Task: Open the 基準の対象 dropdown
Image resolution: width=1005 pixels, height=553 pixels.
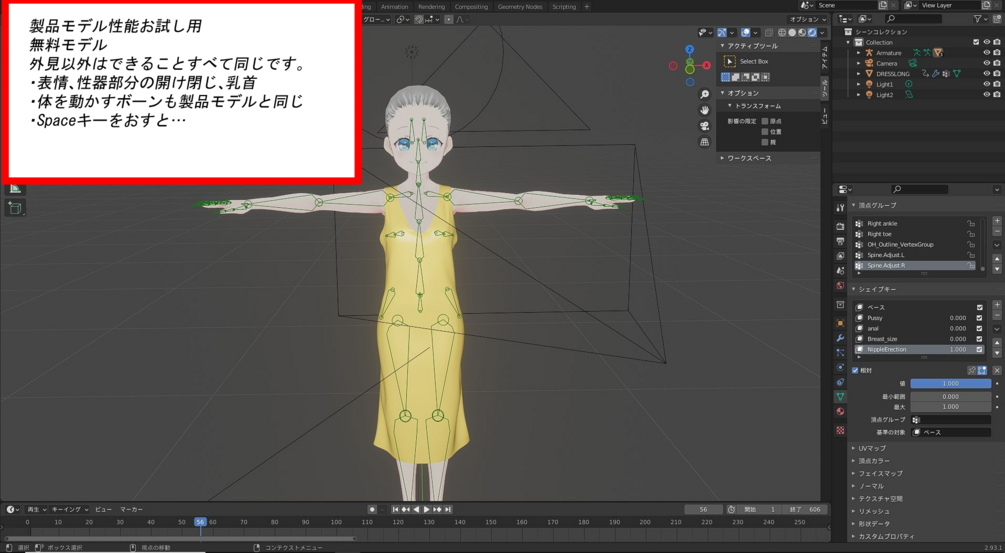Action: tap(951, 433)
